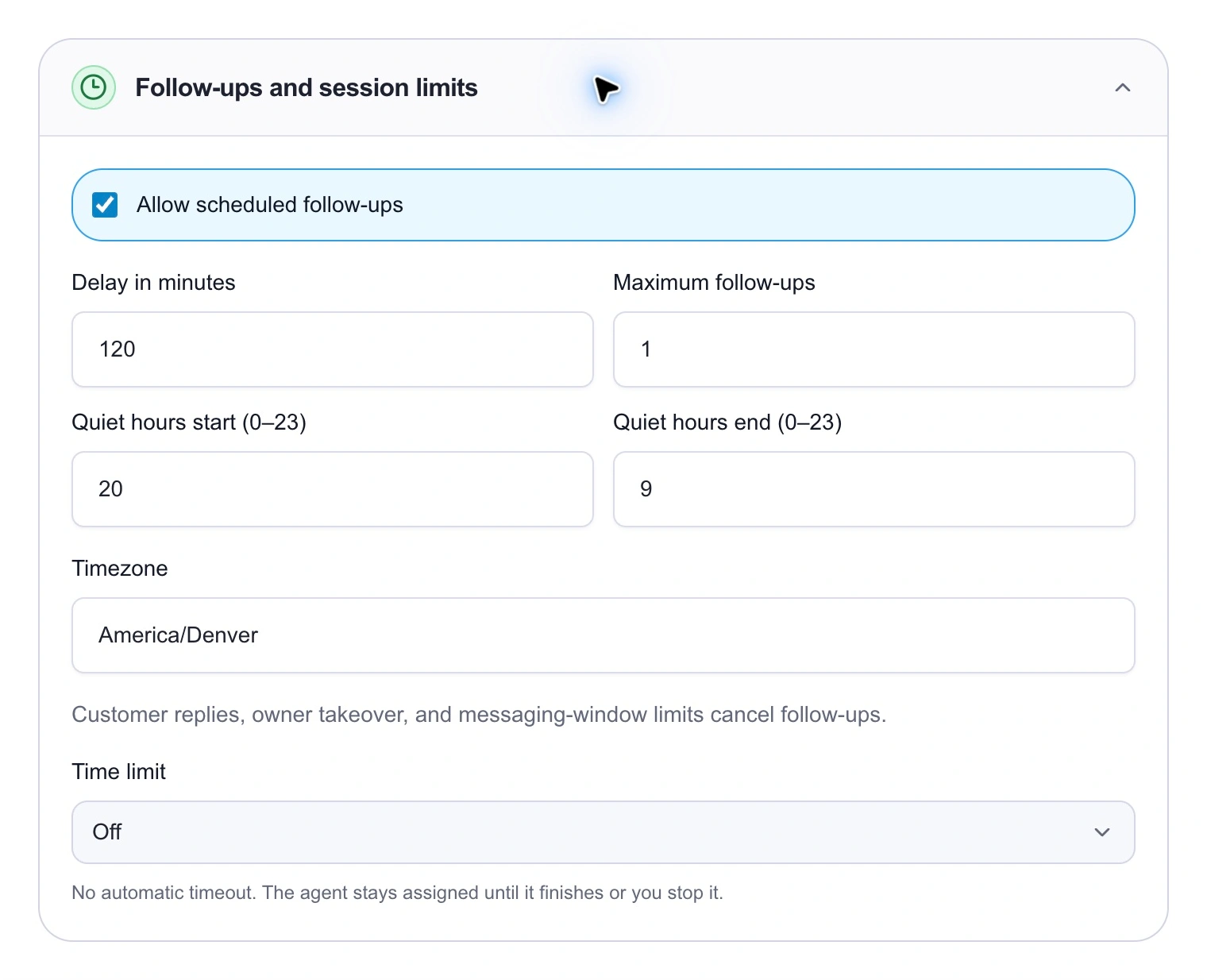
Task: Click the 'Maximum follow-ups' label
Action: click(714, 283)
